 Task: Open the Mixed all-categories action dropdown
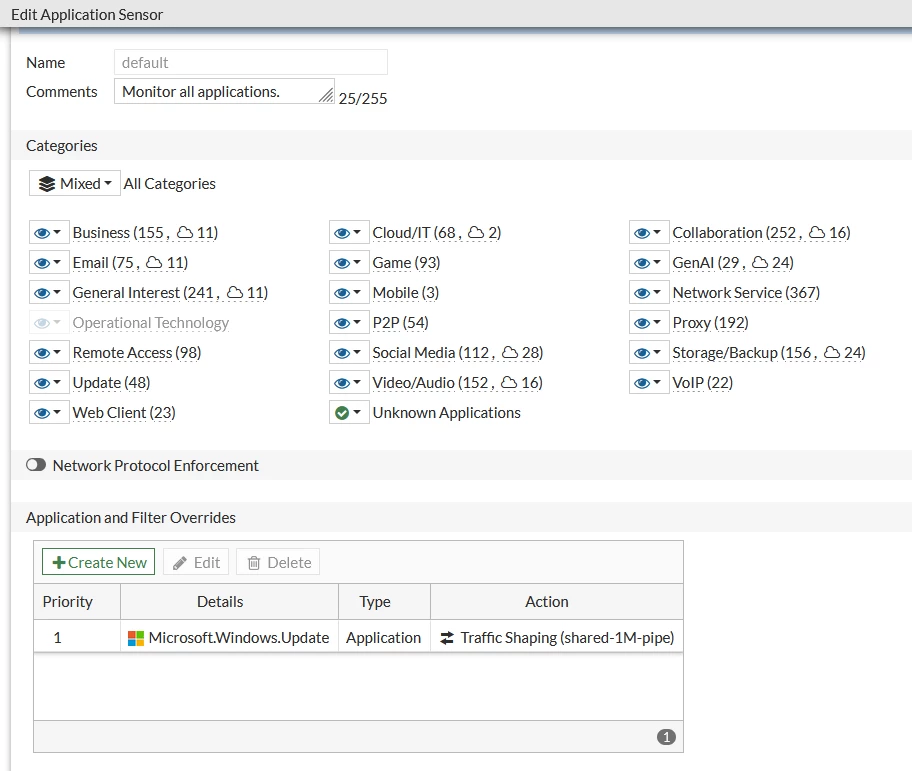75,183
